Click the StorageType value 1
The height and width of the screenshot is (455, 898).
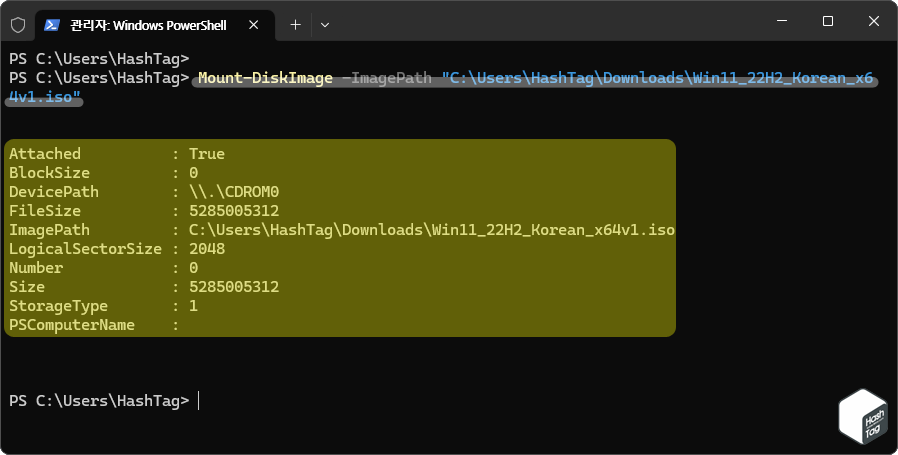(194, 305)
